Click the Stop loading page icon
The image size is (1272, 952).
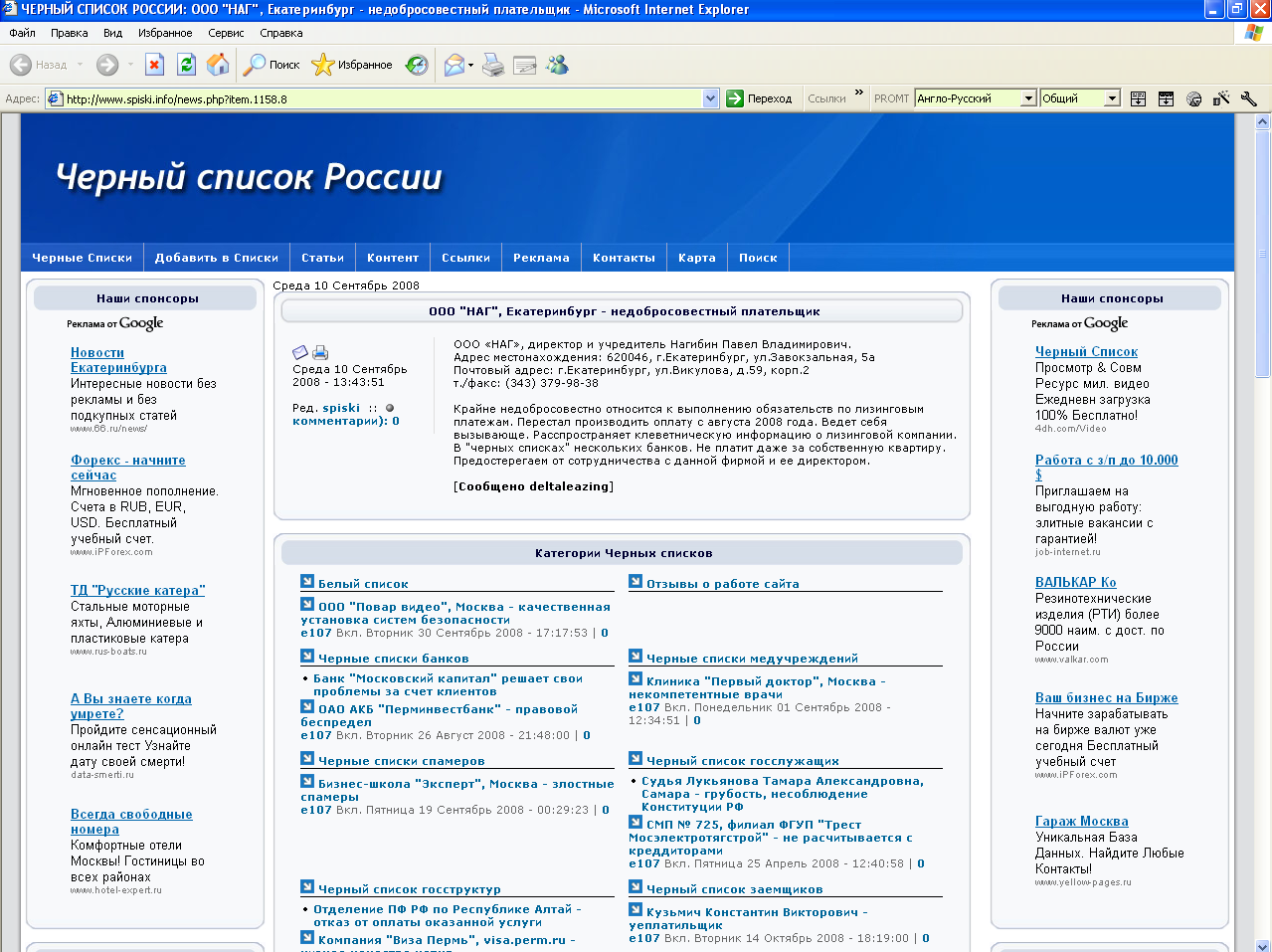(x=154, y=66)
